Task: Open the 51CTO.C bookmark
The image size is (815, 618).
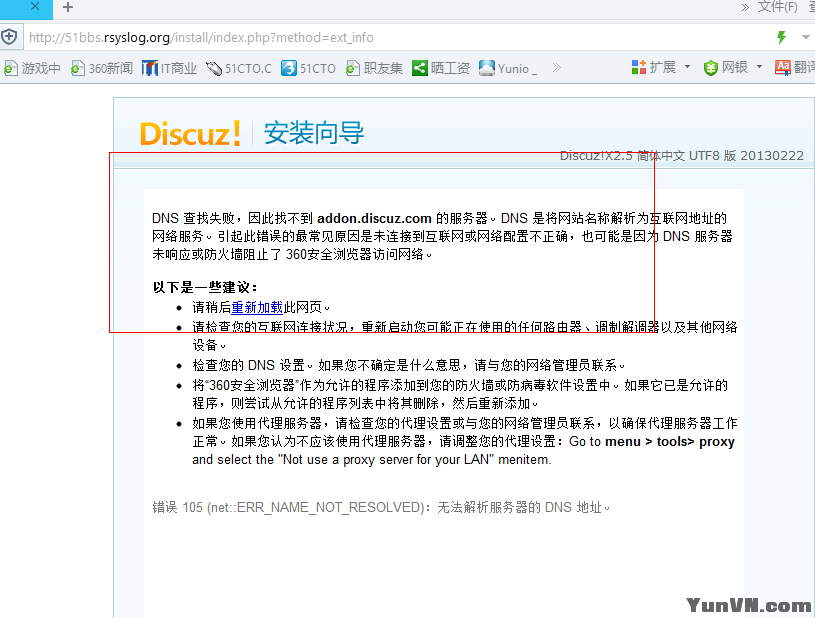Action: 239,68
